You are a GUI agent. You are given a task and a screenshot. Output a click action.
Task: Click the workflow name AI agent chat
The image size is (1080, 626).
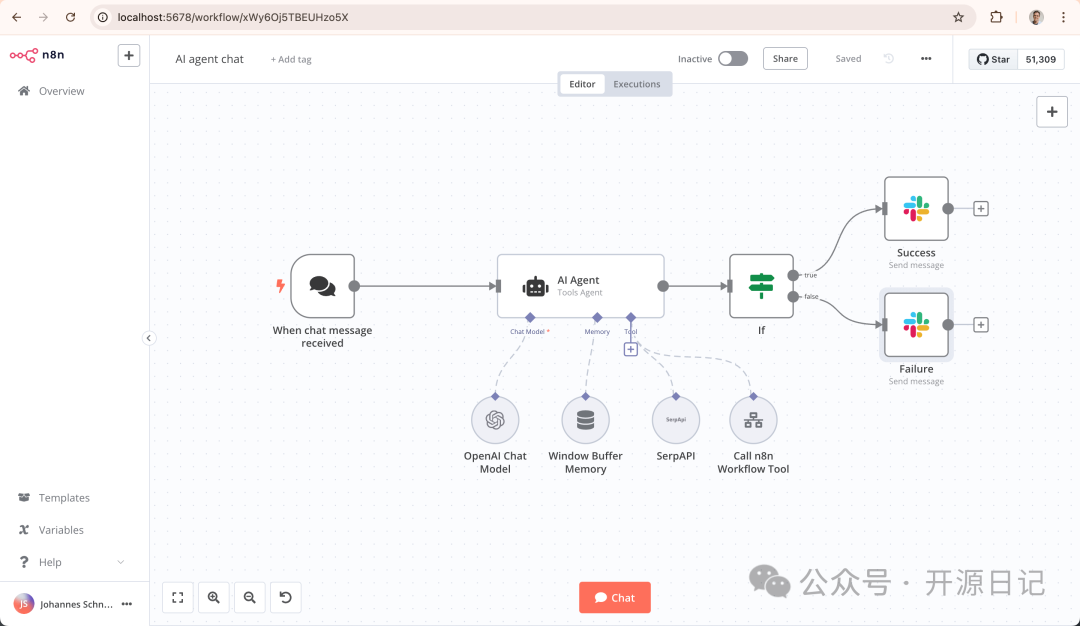pyautogui.click(x=210, y=59)
